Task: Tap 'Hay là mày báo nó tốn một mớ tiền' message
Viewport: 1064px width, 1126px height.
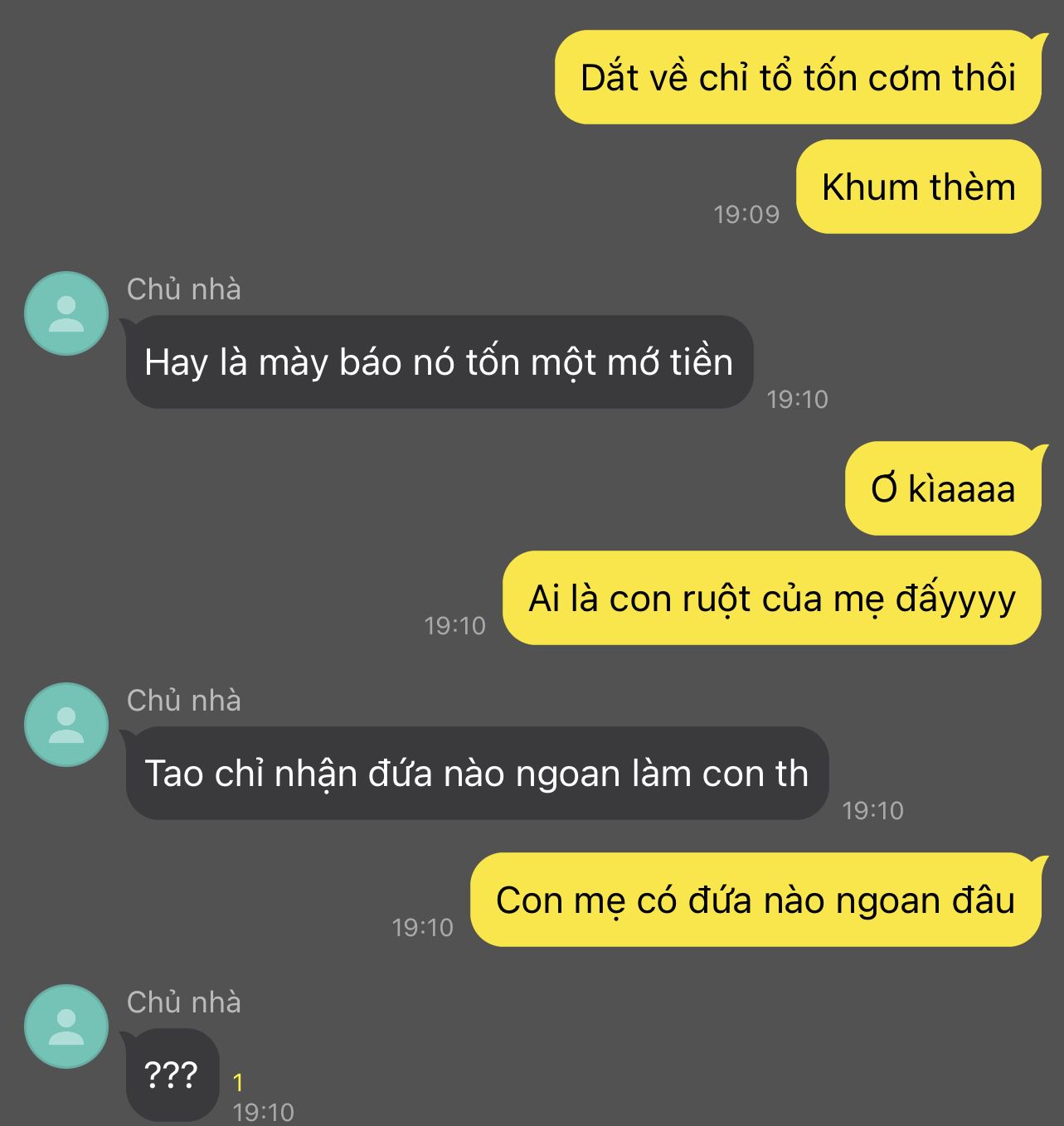Action: tap(439, 362)
